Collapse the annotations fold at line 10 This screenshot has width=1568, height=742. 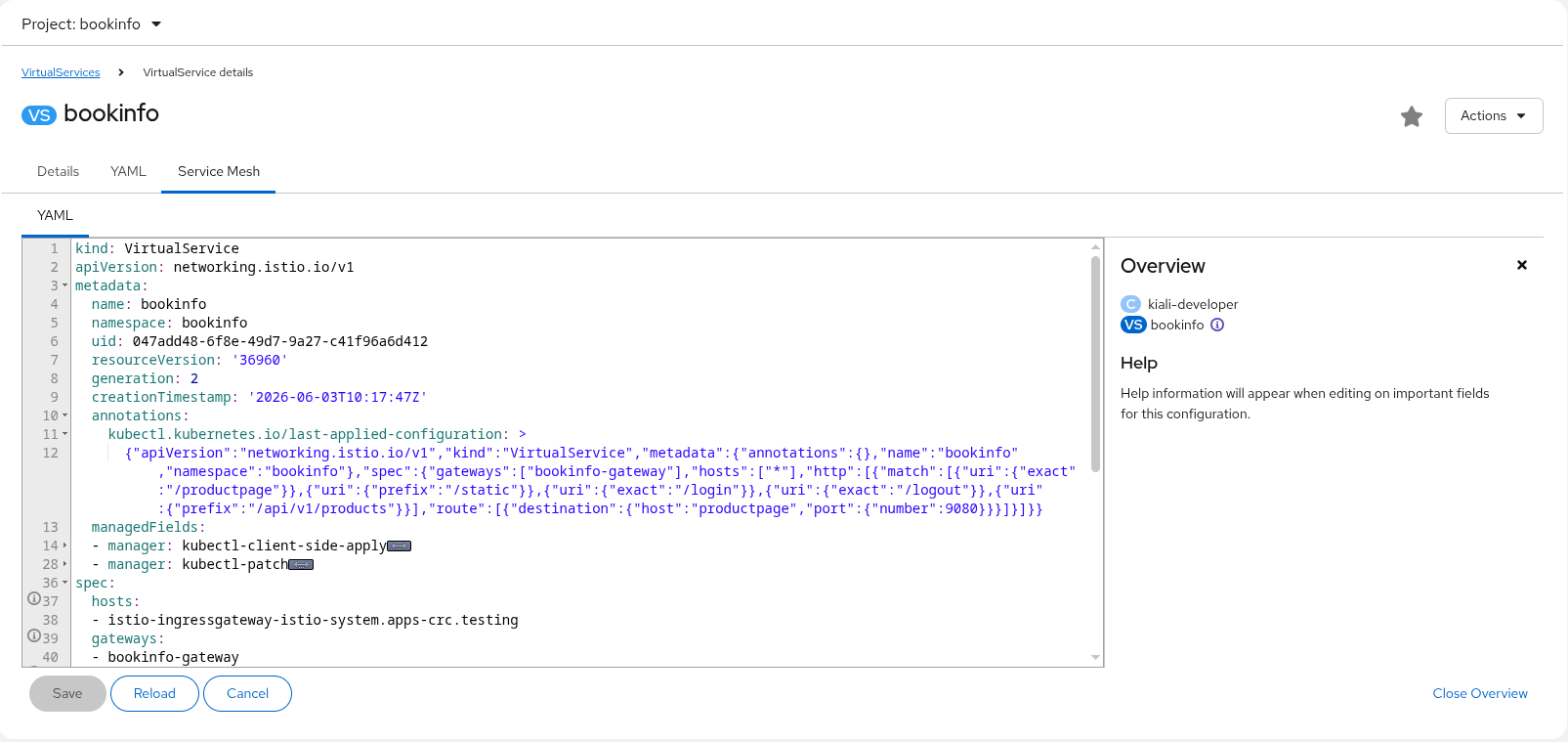pyautogui.click(x=65, y=415)
